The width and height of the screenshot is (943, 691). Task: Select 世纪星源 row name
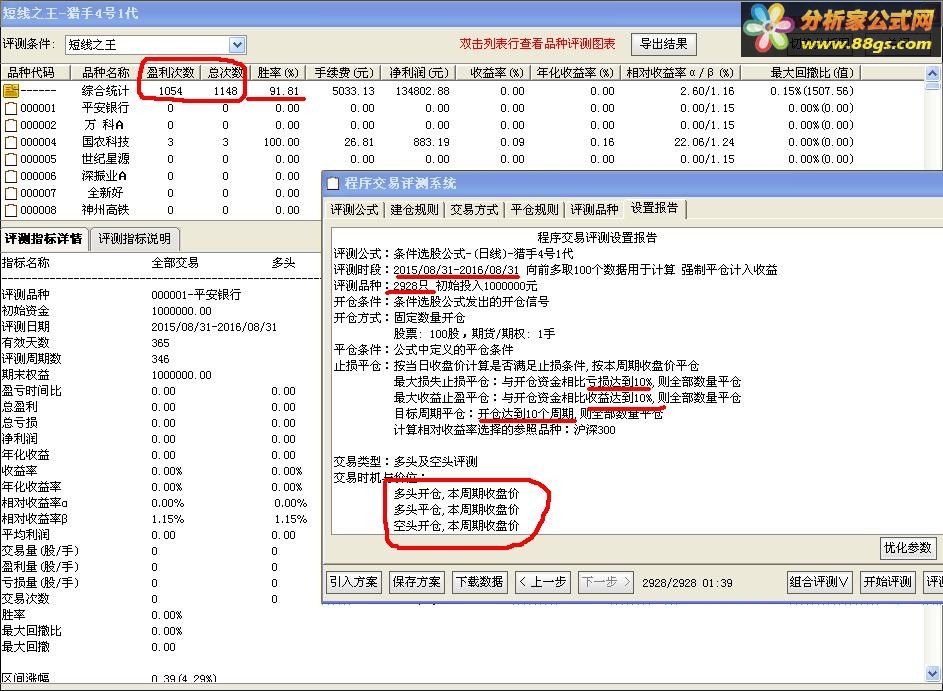pos(105,159)
